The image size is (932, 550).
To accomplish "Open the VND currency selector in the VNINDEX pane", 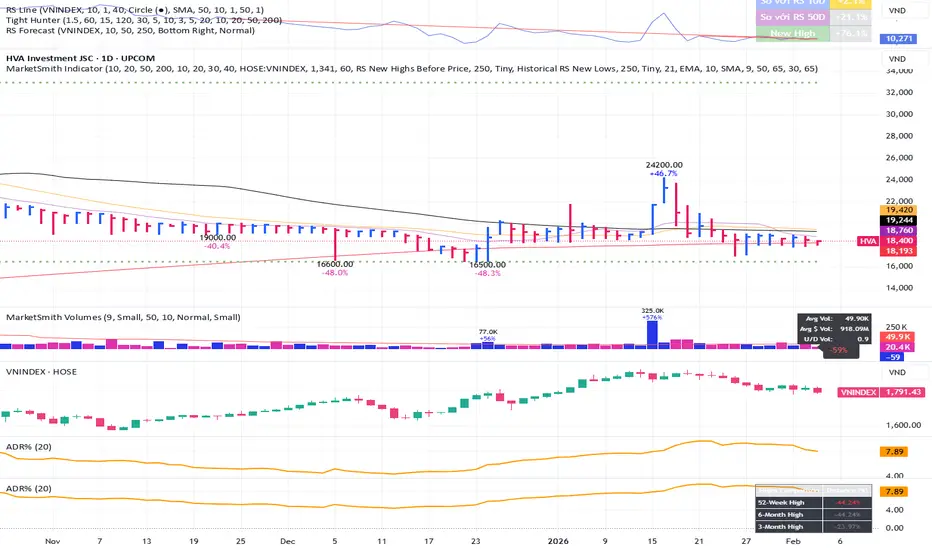I will click(x=897, y=372).
